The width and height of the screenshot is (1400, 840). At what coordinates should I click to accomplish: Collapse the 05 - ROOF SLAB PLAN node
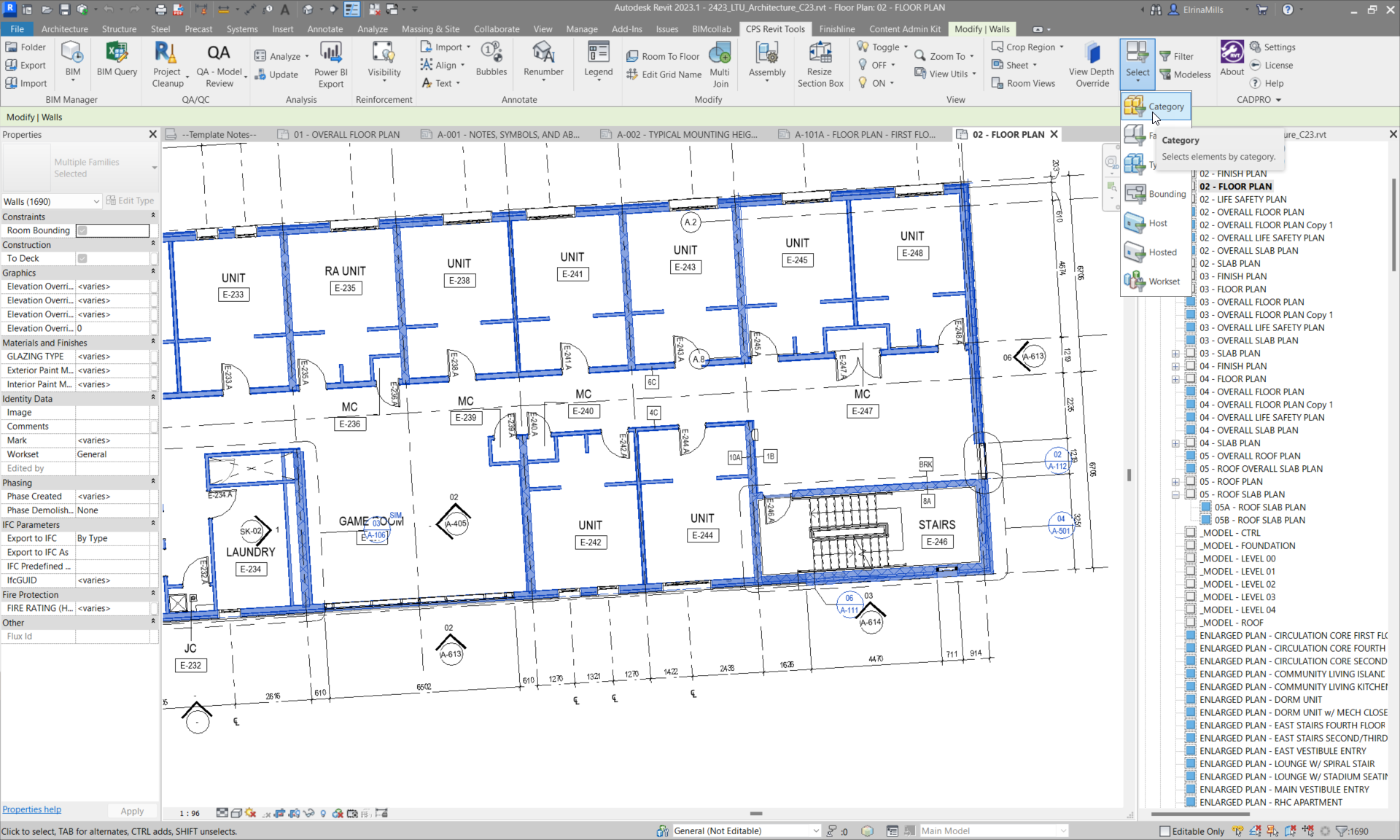click(1175, 494)
